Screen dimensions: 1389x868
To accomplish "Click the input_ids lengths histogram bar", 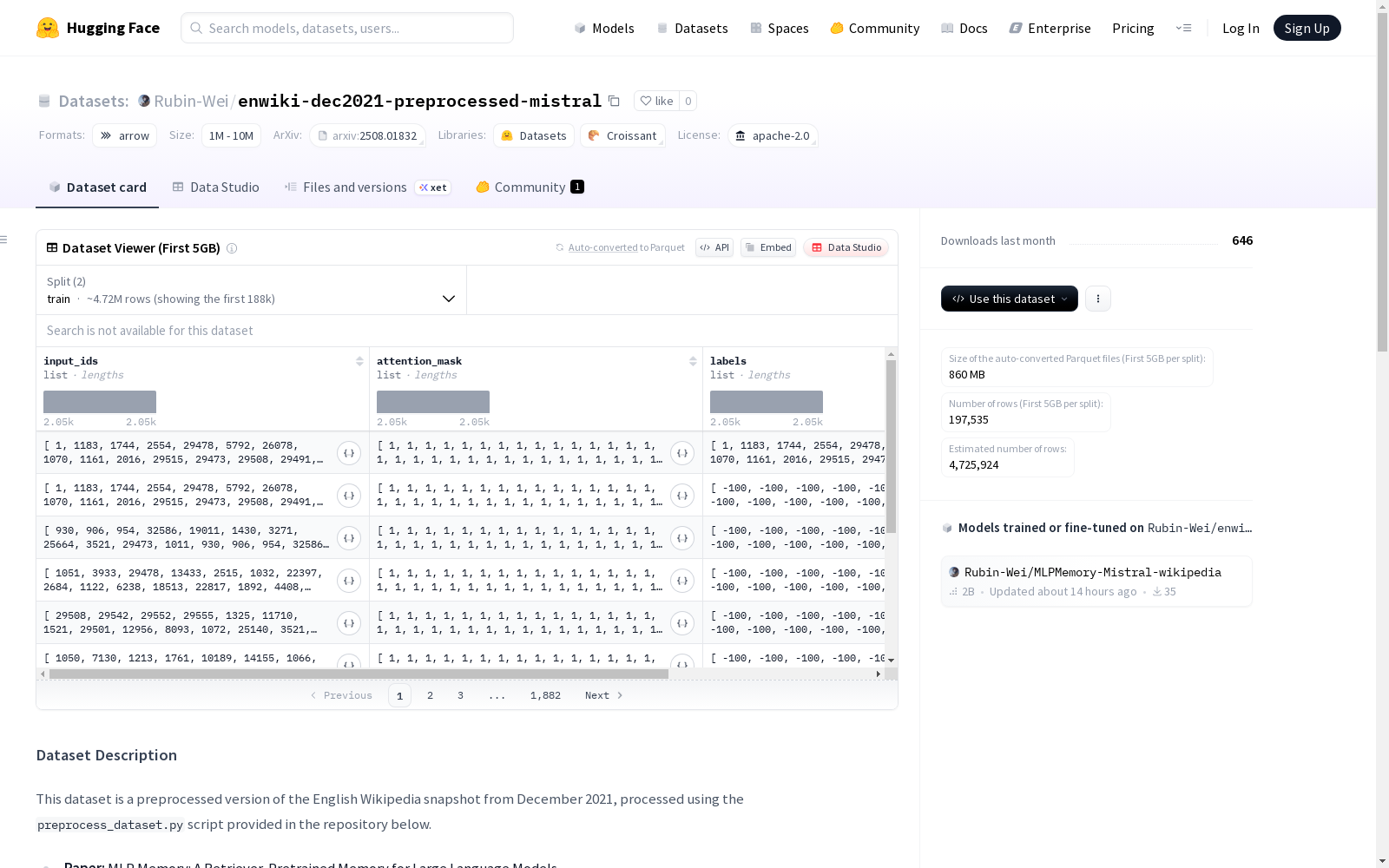I will click(100, 402).
